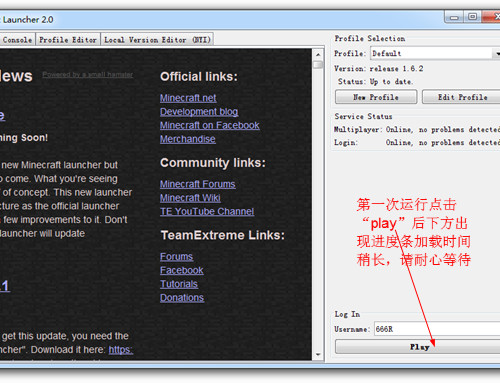Open the Profile dropdown showing Default
This screenshot has width=500, height=383.
tap(435, 53)
